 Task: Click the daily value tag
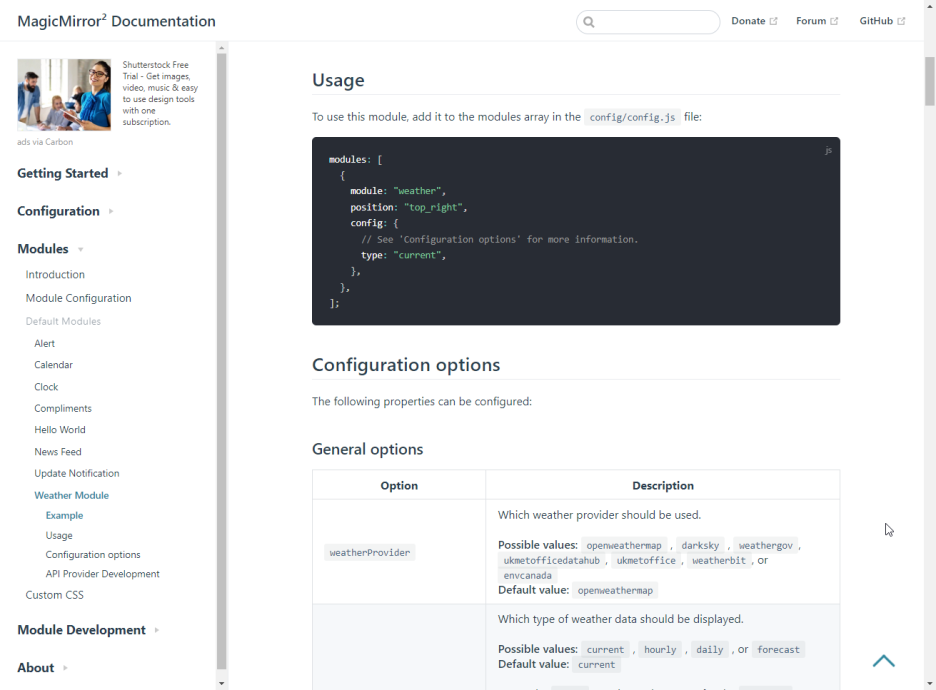click(709, 649)
